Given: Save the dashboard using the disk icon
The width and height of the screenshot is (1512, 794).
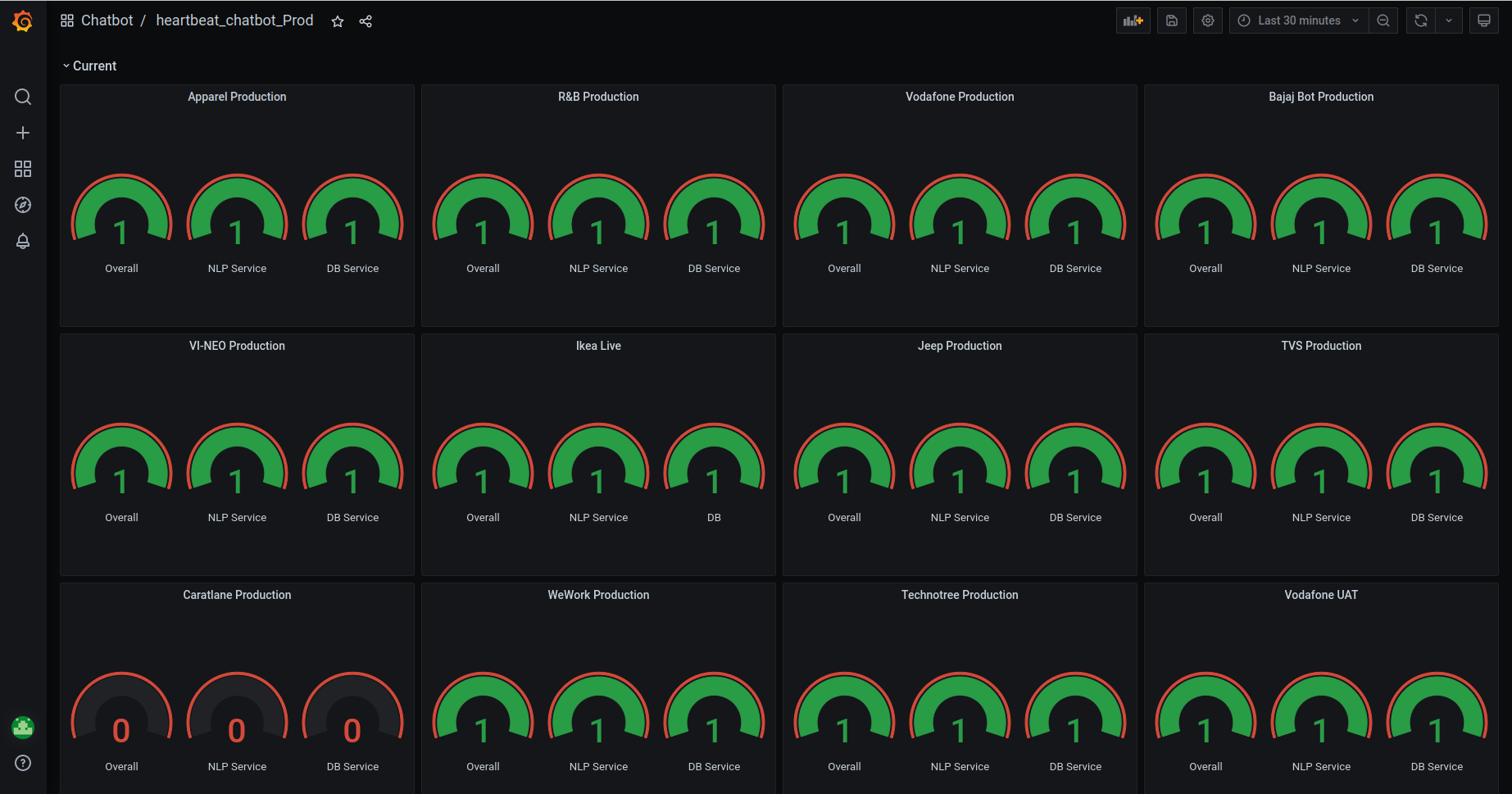Looking at the screenshot, I should click(1171, 20).
